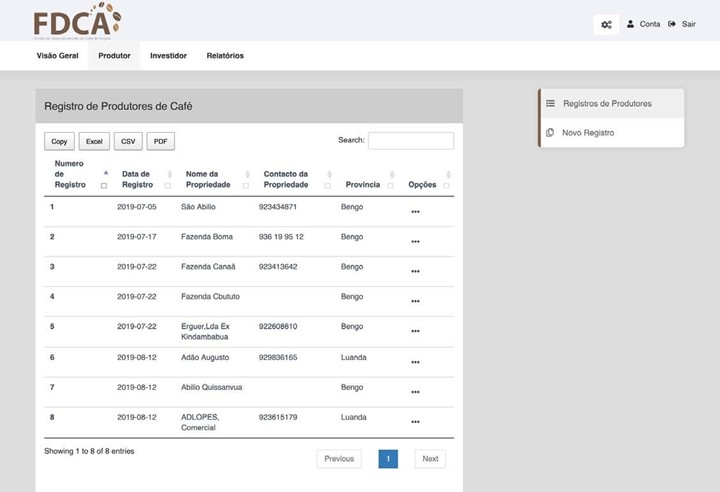720x492 pixels.
Task: Export table using PDF button
Action: 160,142
